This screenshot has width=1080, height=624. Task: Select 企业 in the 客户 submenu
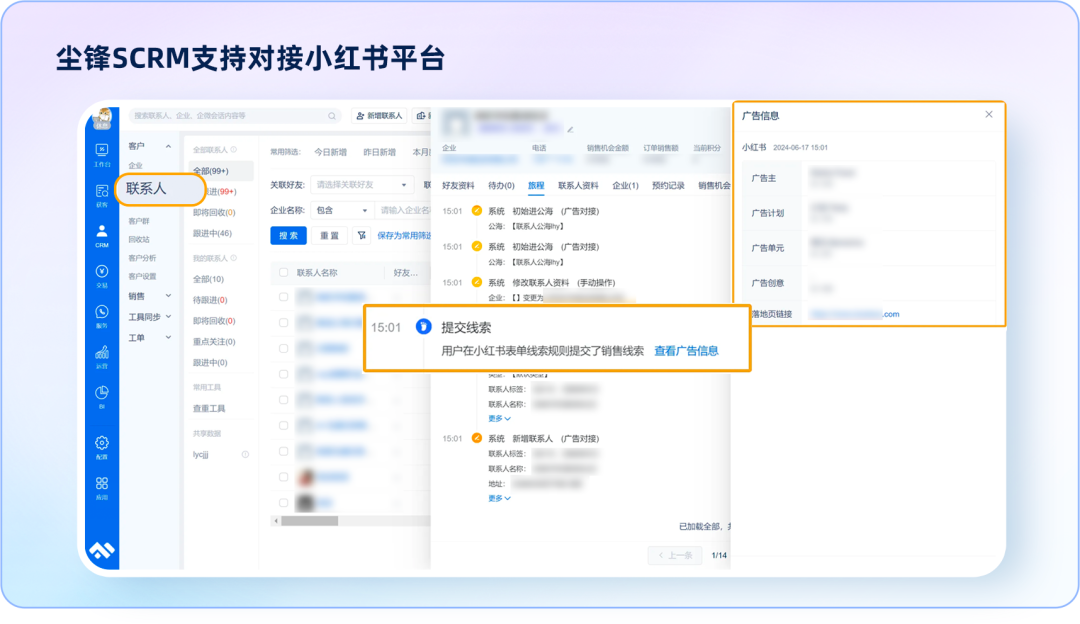click(x=136, y=165)
